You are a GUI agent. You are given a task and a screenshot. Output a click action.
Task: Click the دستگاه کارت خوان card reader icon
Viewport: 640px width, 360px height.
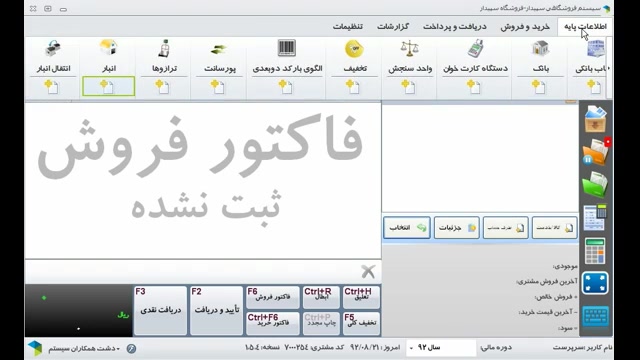(x=475, y=49)
